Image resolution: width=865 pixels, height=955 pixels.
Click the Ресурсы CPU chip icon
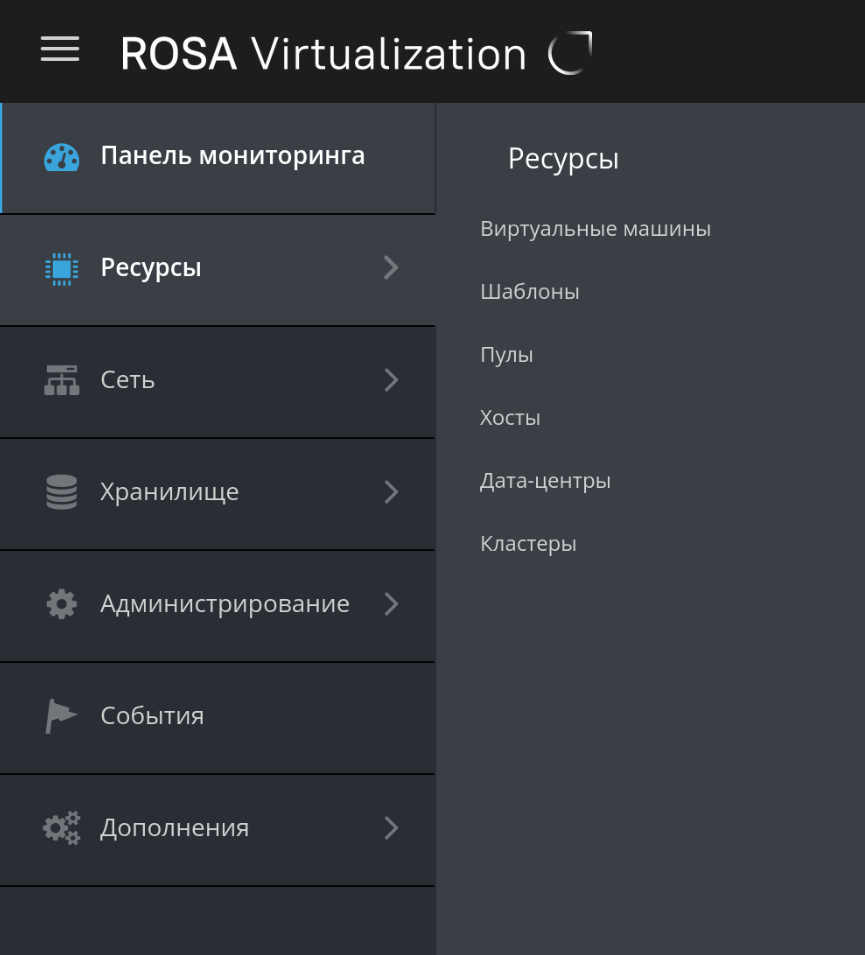(x=61, y=268)
